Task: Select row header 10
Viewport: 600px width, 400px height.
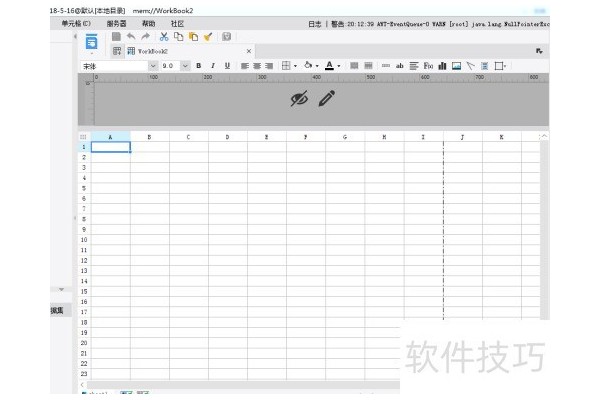Action: pos(84,240)
